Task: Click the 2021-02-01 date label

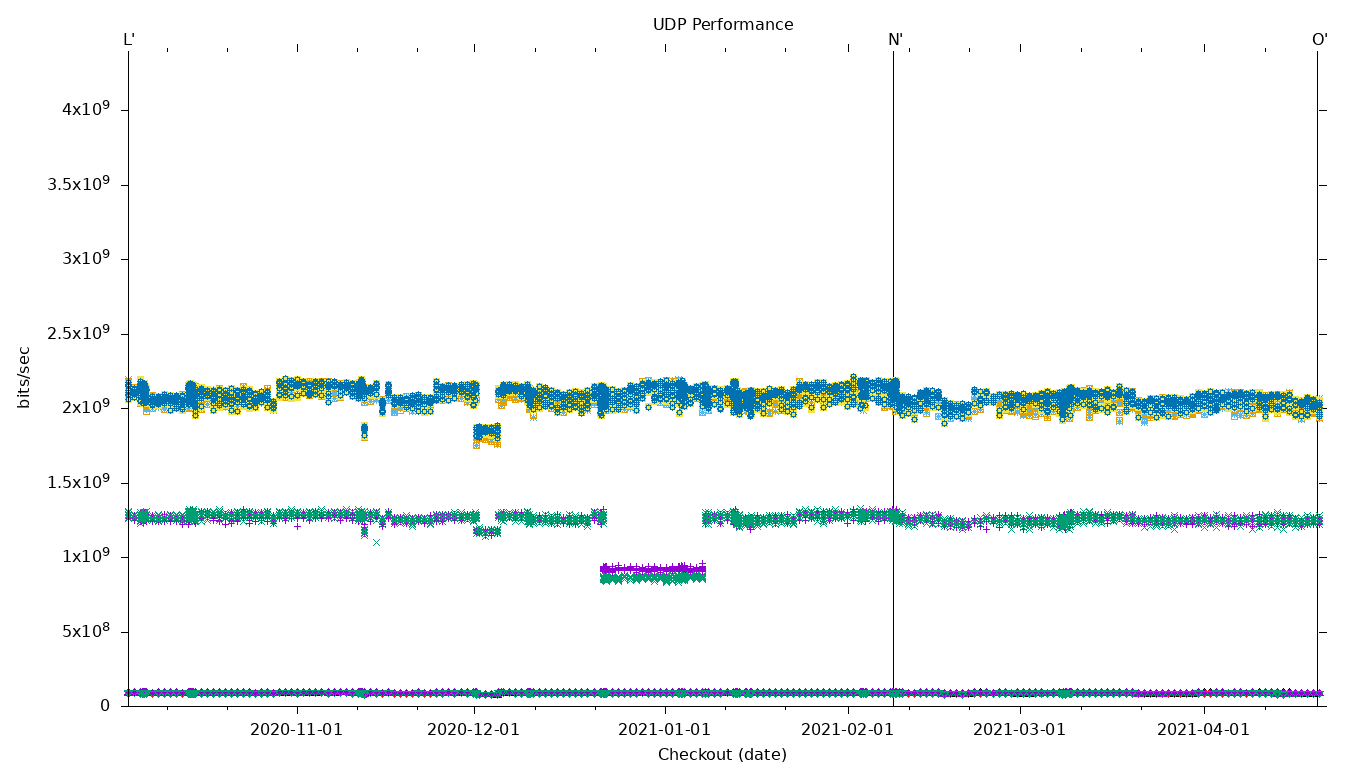Action: point(848,730)
